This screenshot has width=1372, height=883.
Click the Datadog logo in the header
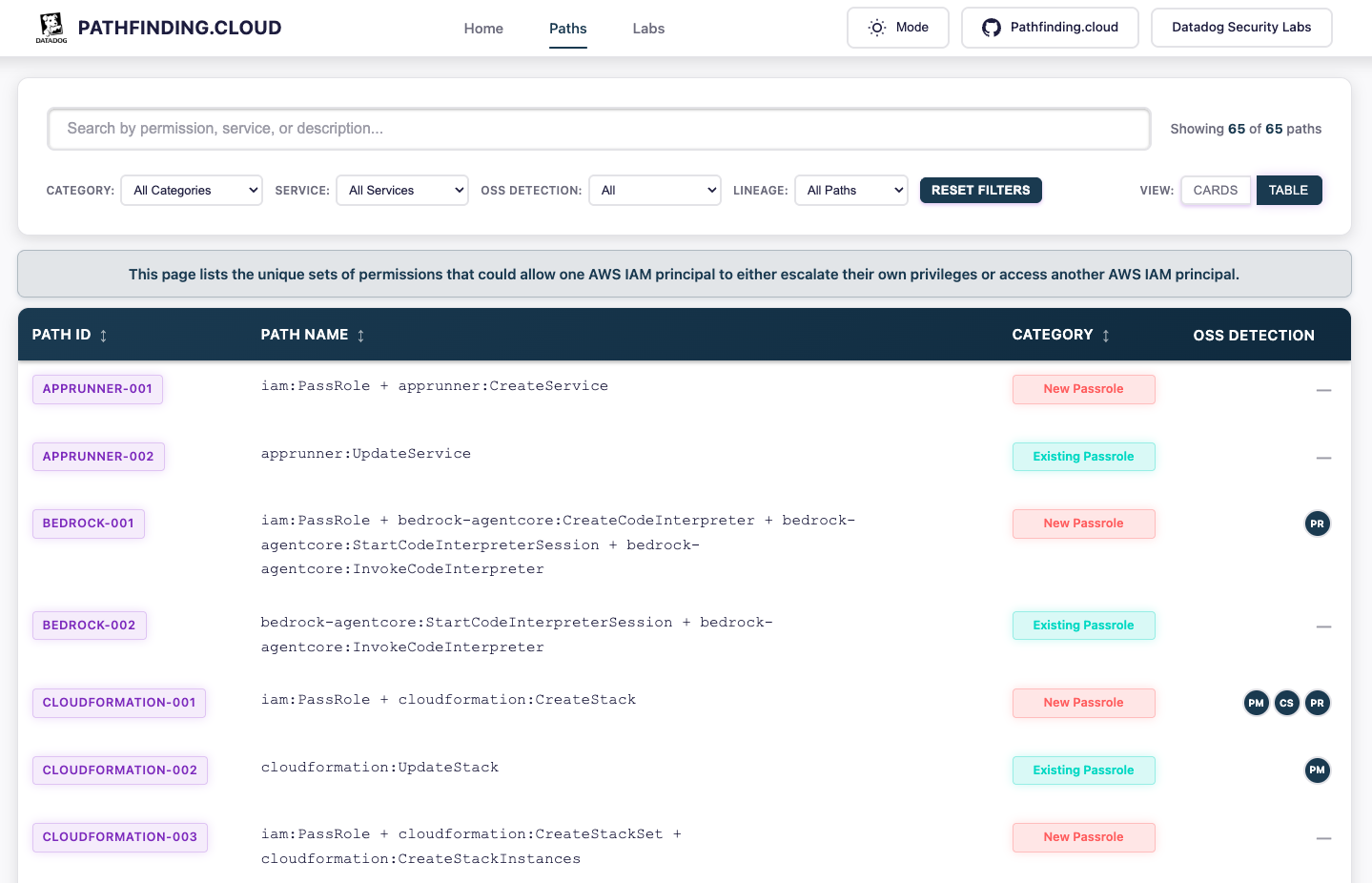tap(51, 28)
